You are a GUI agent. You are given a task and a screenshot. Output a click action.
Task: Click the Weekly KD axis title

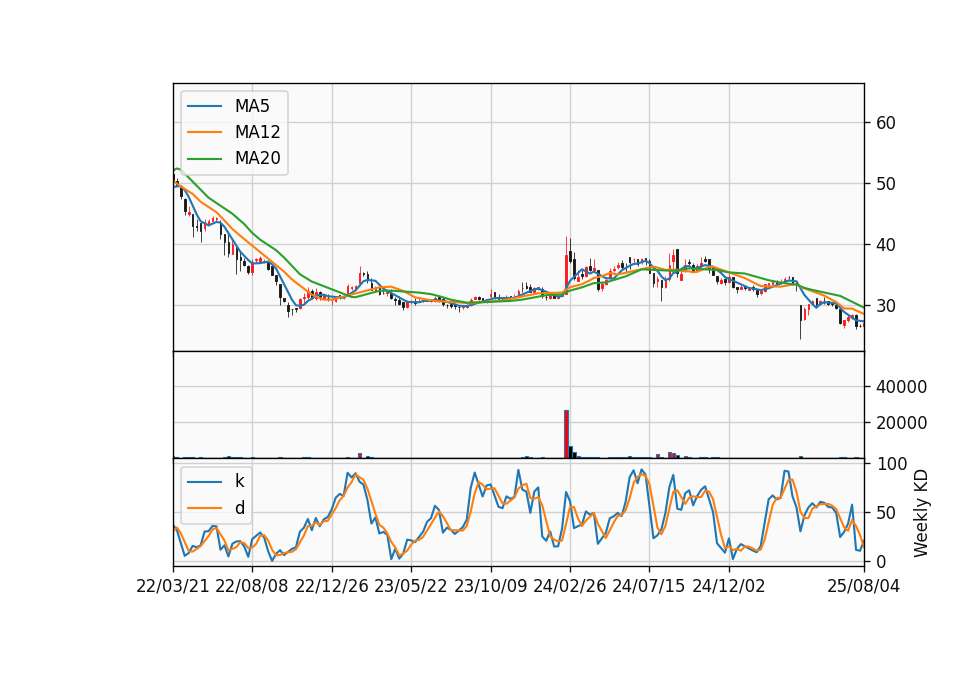[921, 513]
